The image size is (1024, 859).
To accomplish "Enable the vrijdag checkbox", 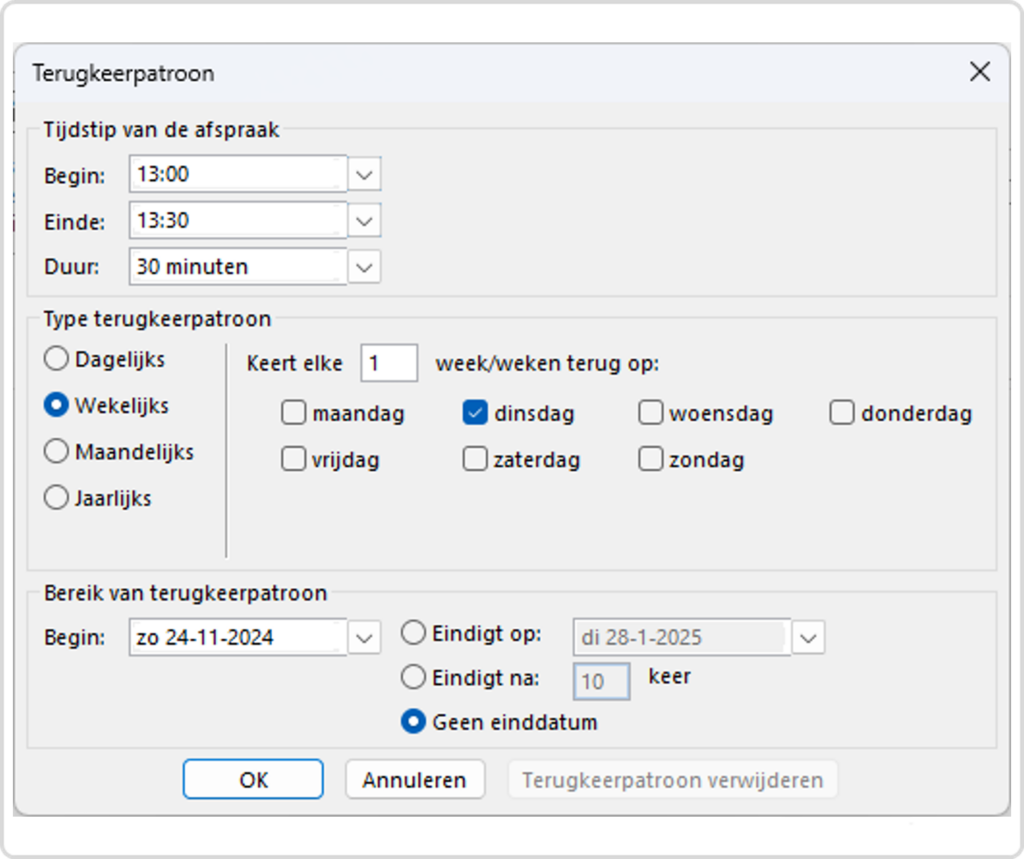I will 293,460.
